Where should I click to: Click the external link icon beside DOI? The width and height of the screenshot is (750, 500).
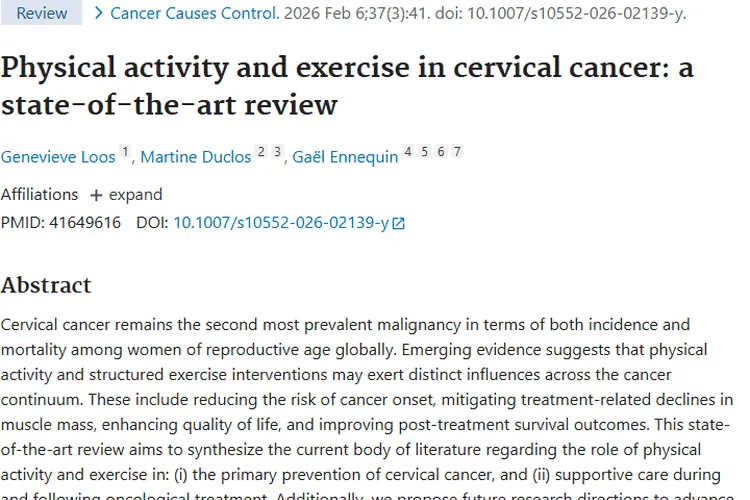[399, 224]
